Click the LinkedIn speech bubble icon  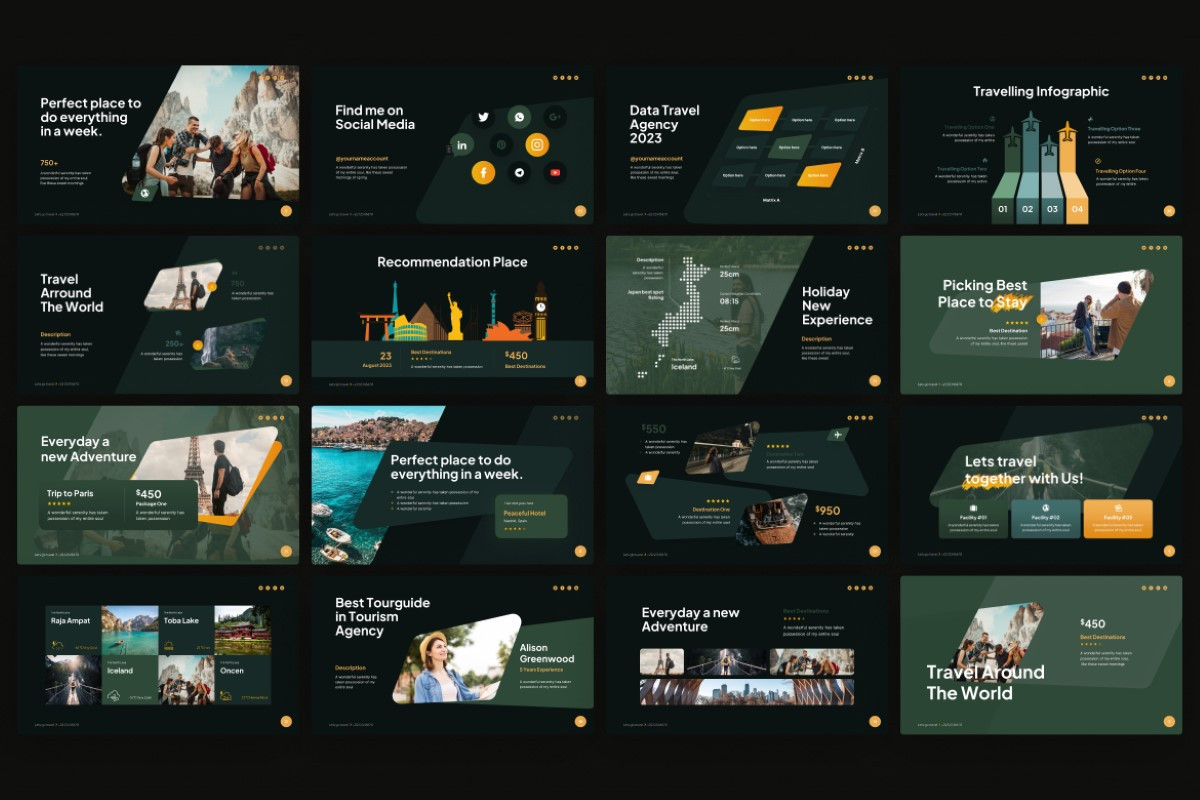coord(462,145)
